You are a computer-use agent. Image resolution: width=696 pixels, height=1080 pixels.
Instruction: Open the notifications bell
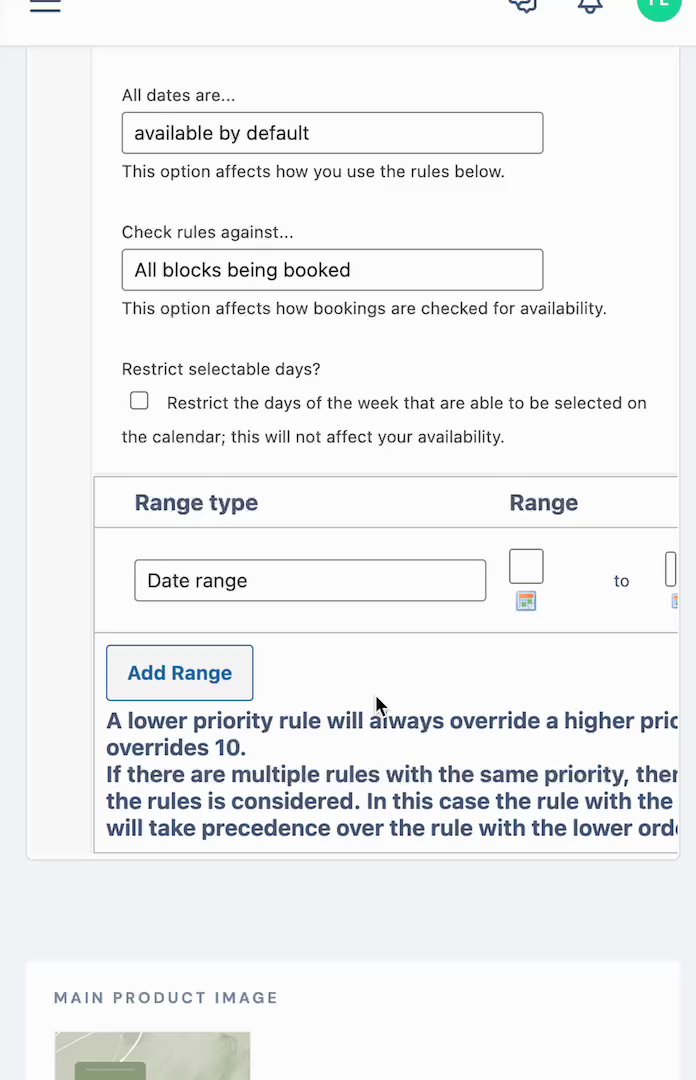coord(590,5)
